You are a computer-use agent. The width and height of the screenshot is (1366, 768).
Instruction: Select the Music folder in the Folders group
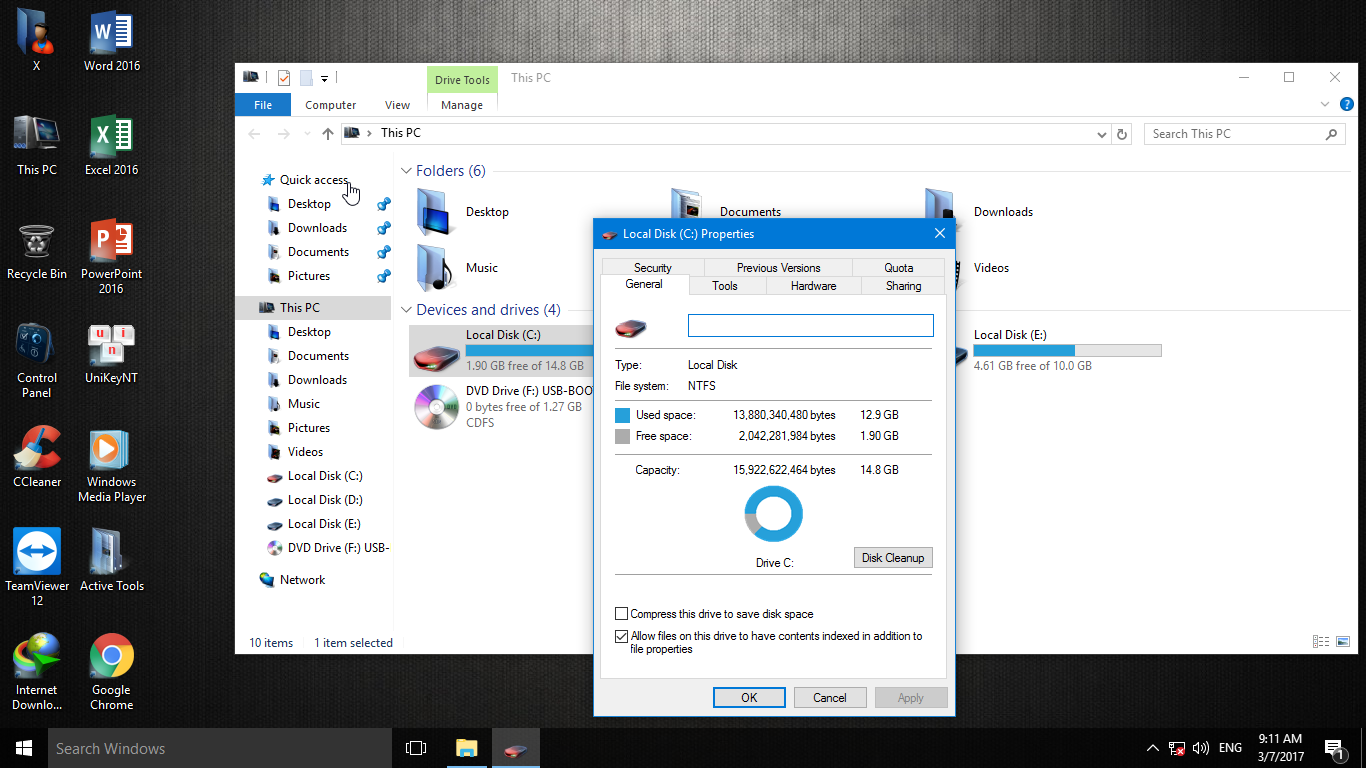[457, 268]
